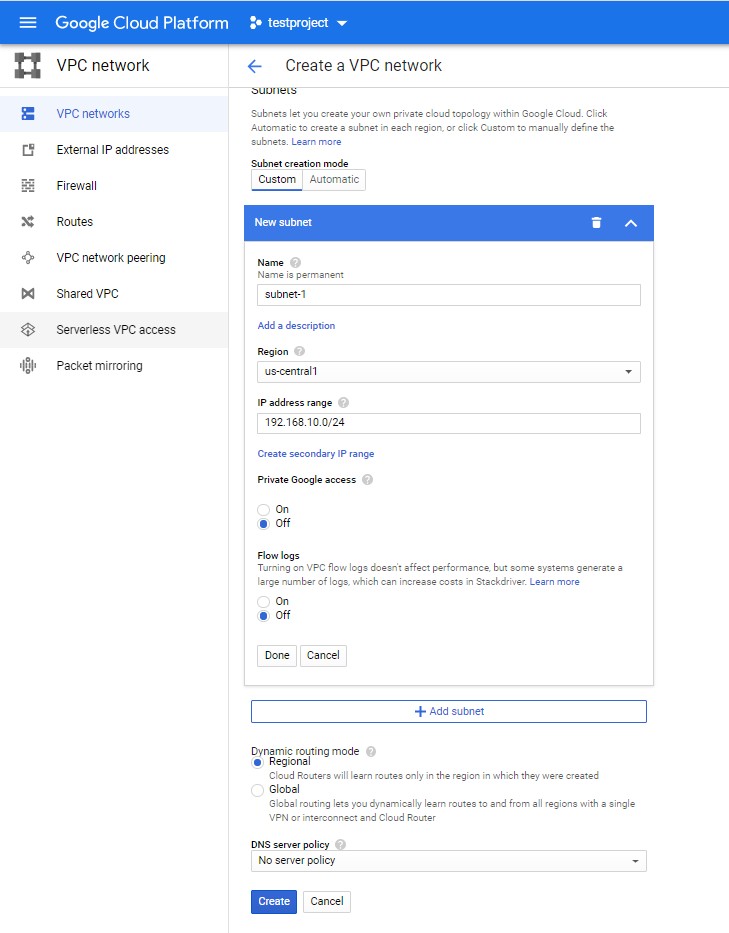The width and height of the screenshot is (729, 933).
Task: Select Global dynamic routing mode
Action: (257, 790)
